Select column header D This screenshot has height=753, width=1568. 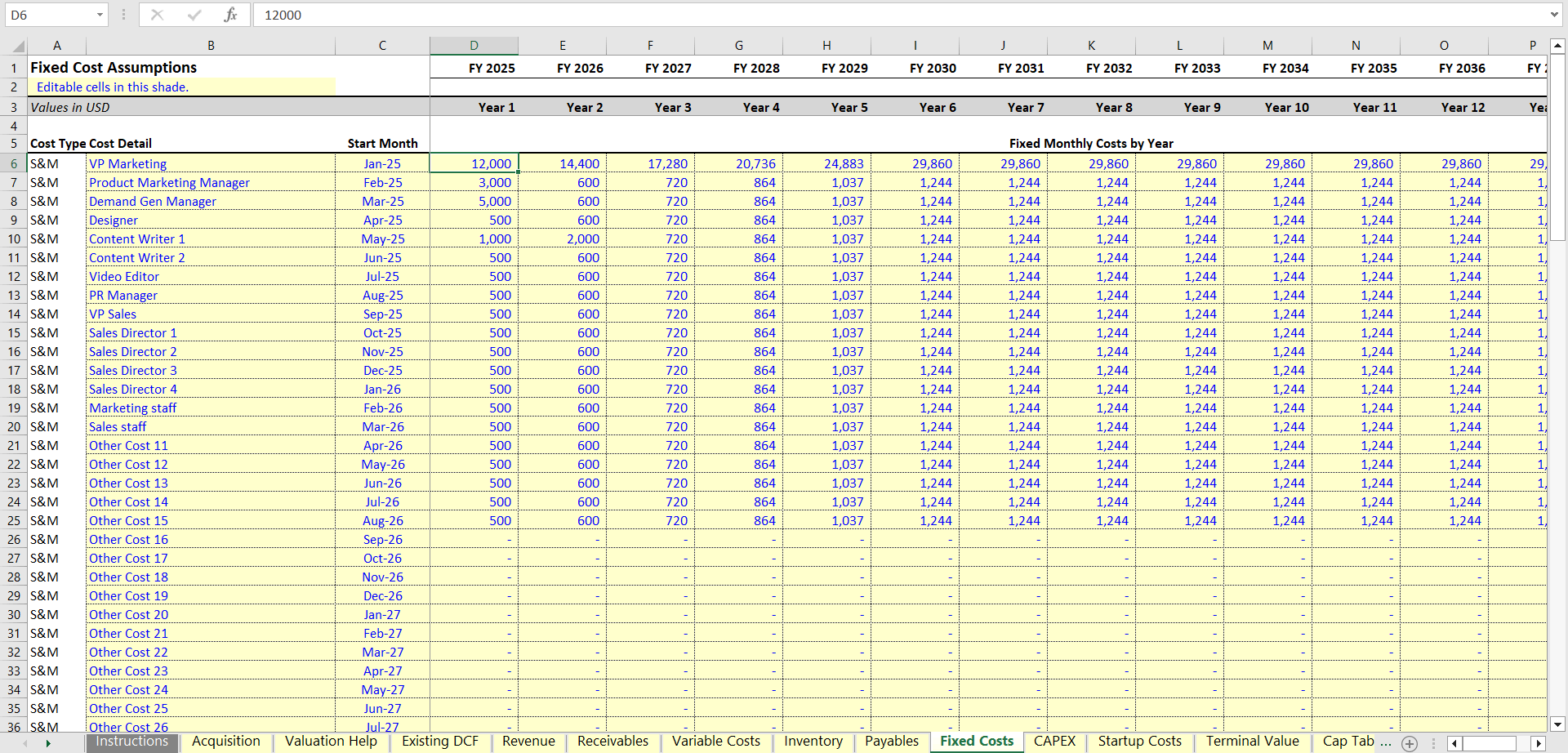474,46
